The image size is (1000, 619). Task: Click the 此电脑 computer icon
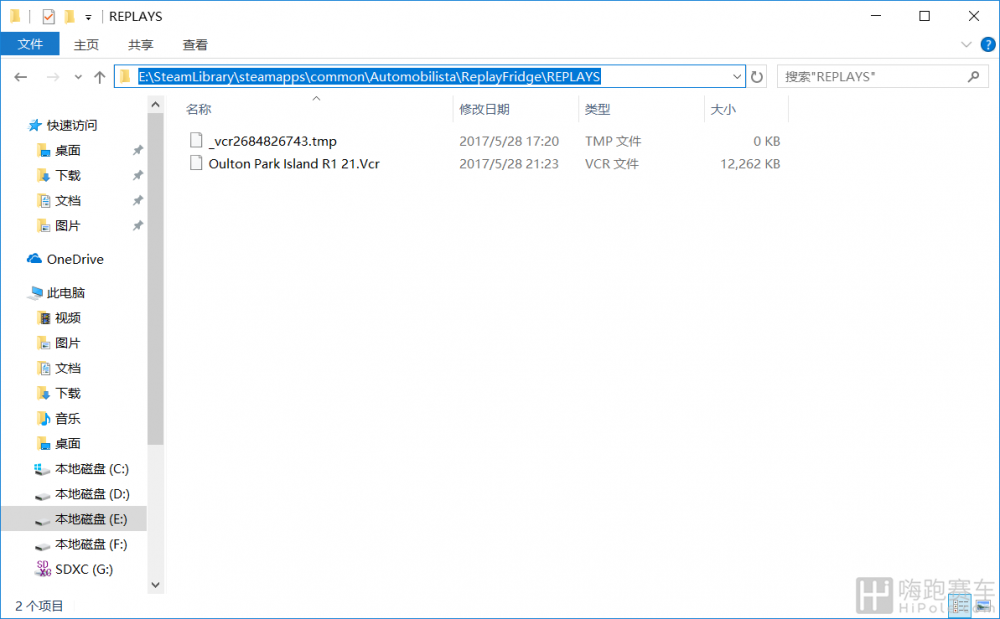[x=36, y=293]
